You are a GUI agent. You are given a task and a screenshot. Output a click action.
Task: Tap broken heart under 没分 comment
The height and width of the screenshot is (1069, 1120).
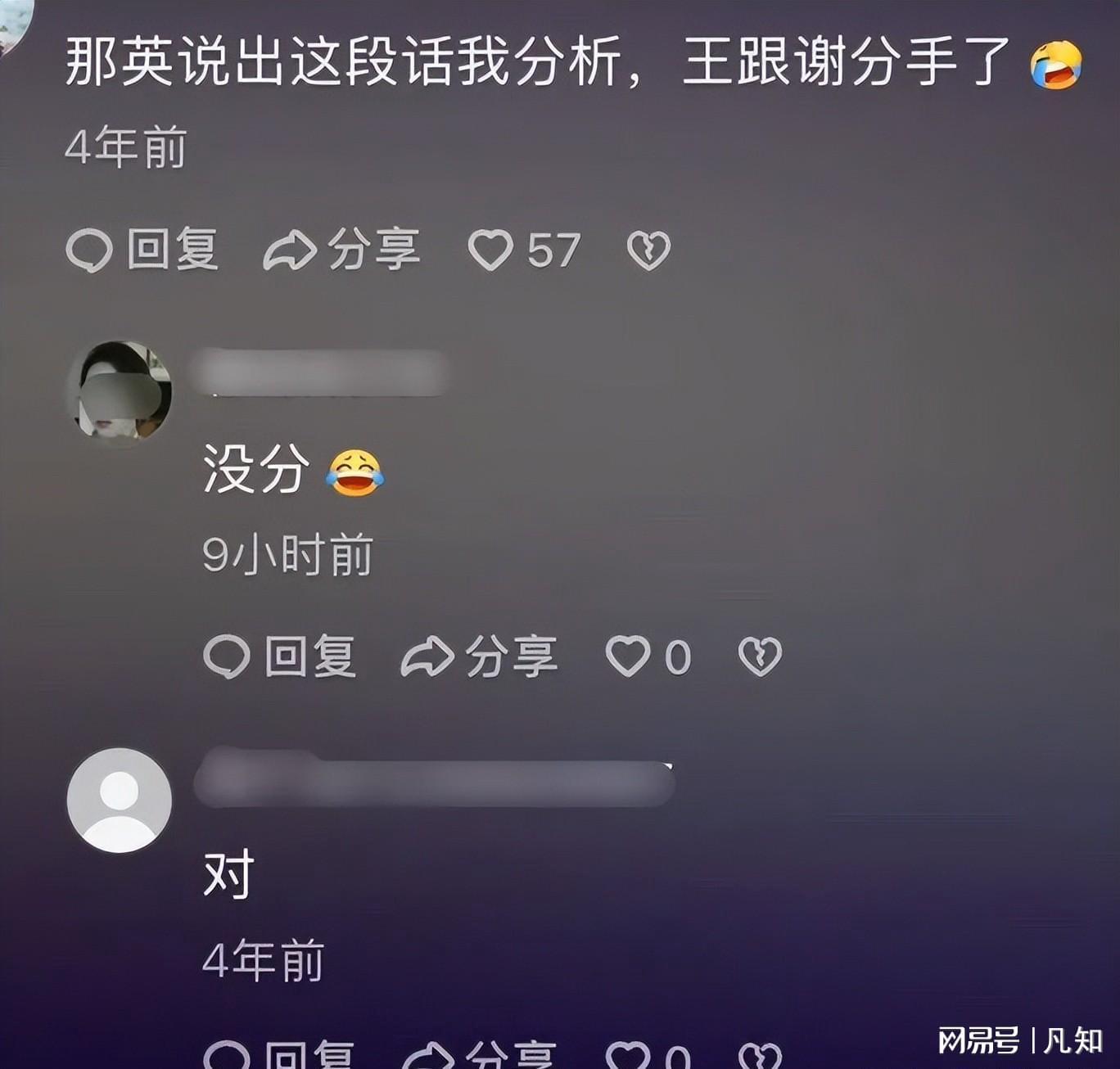point(760,656)
